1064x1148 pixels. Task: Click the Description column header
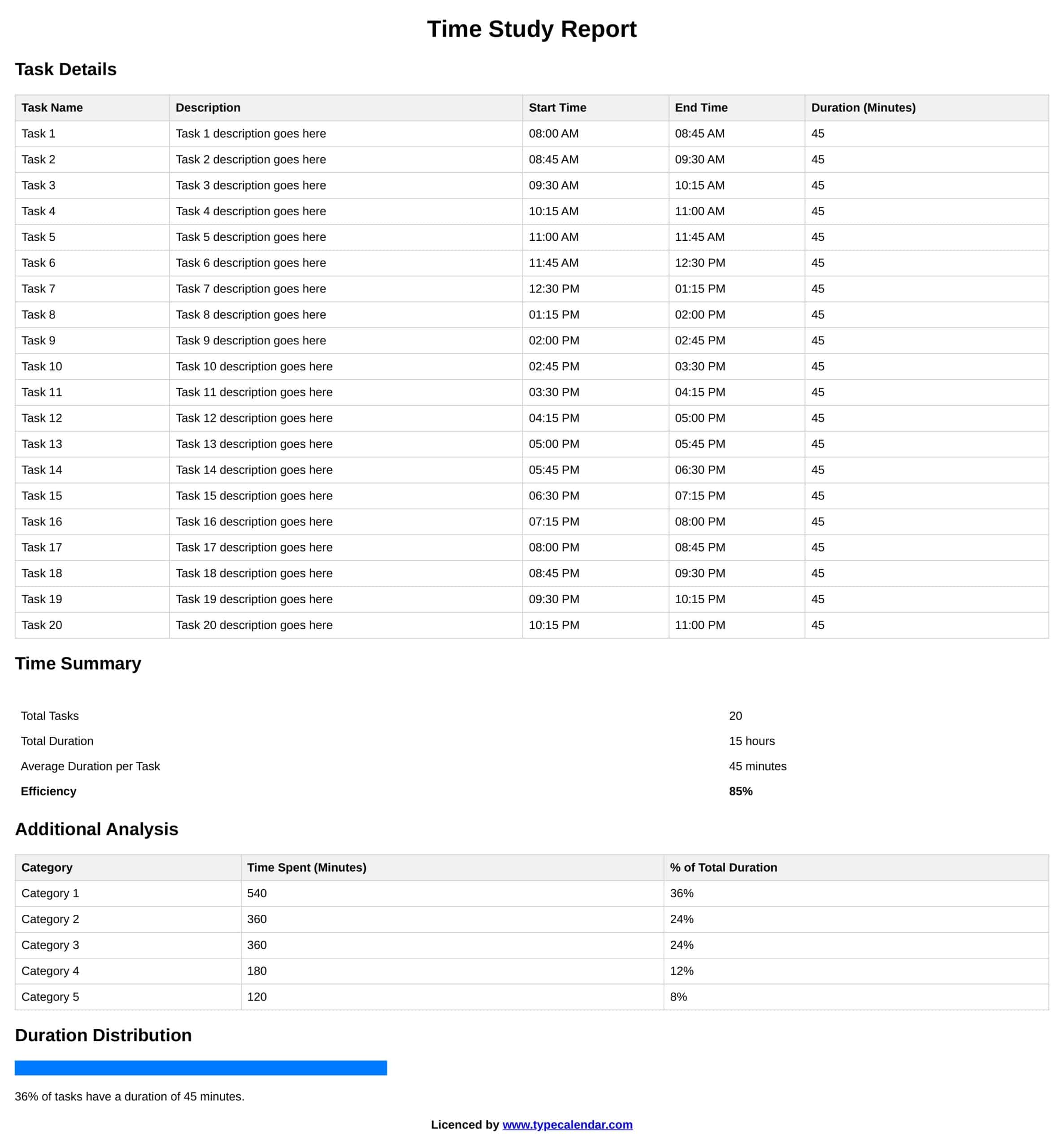[208, 108]
